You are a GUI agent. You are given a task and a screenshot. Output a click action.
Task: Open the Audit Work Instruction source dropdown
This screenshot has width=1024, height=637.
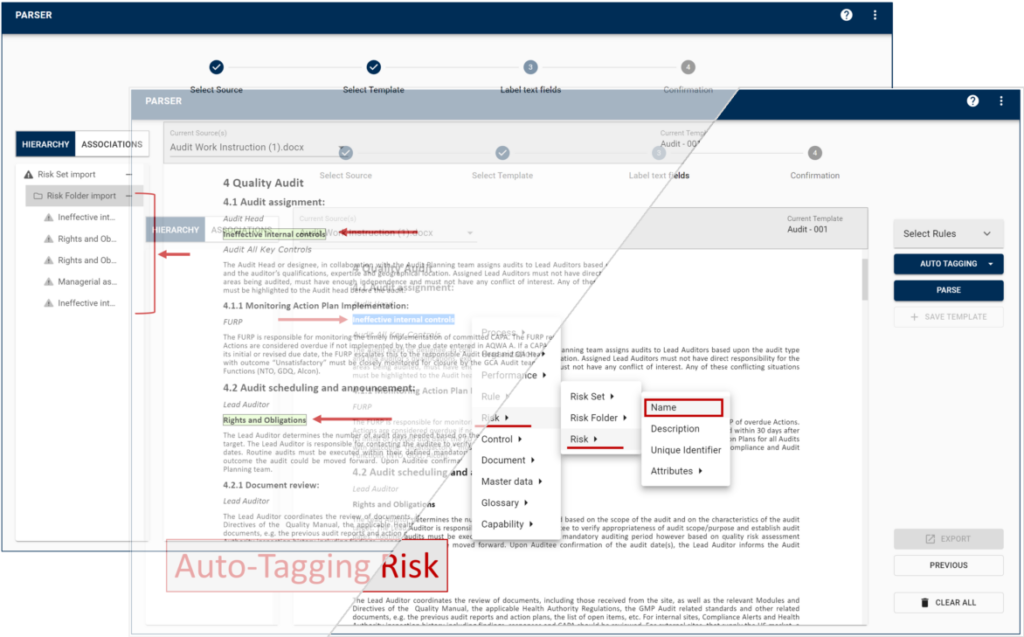coord(340,147)
